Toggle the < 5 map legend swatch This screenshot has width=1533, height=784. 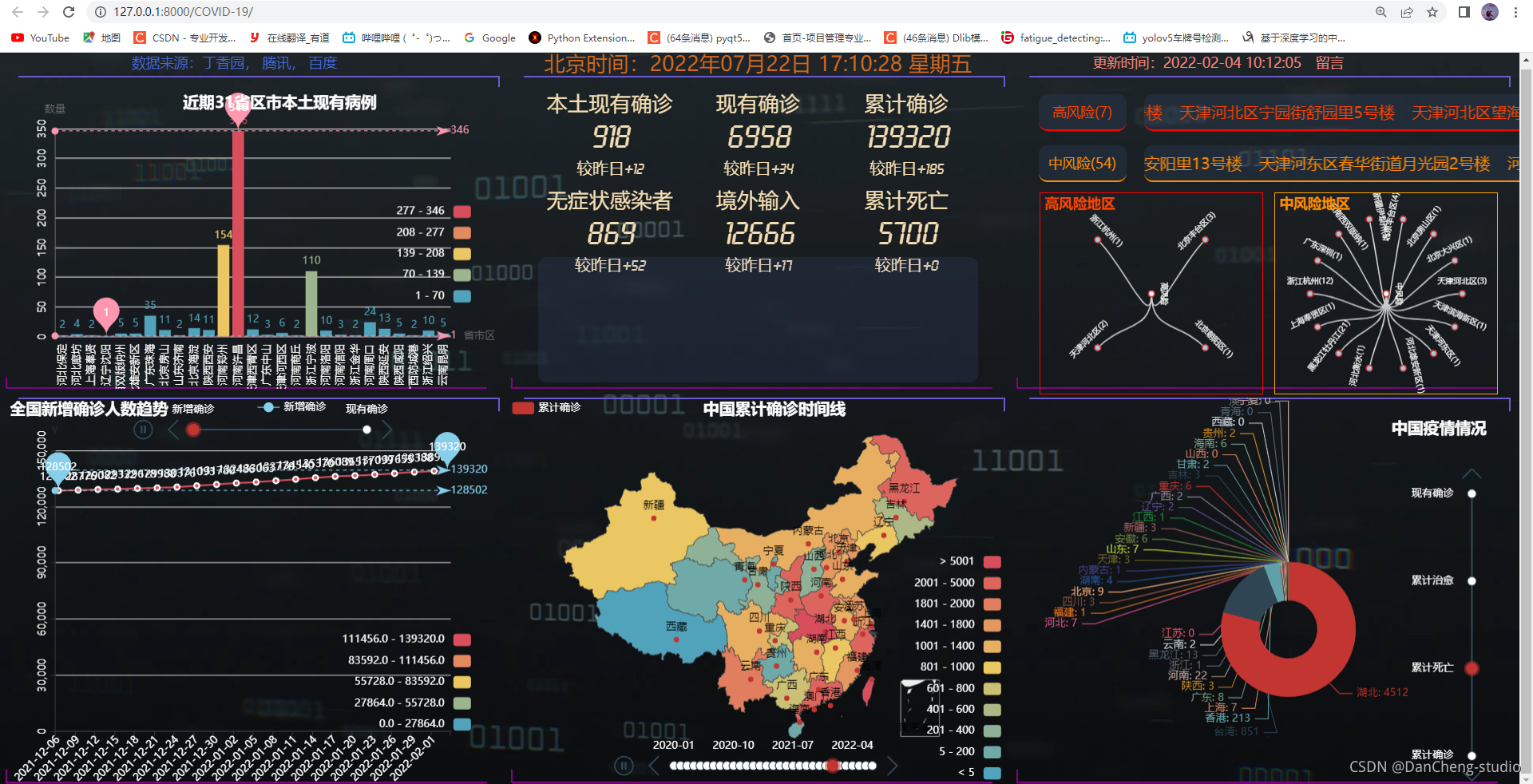(x=992, y=773)
